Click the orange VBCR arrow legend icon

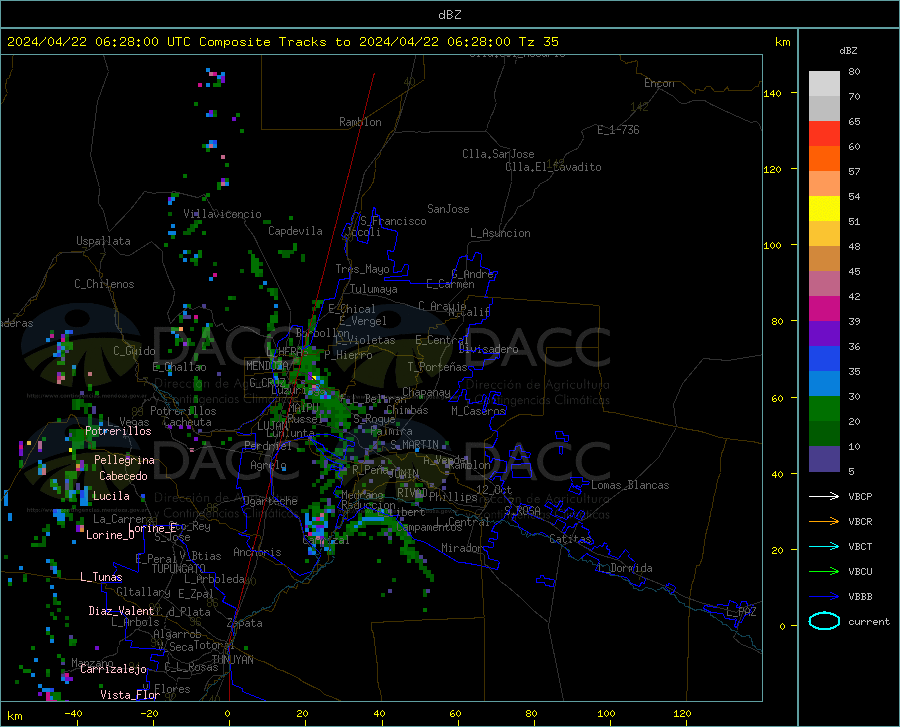(824, 522)
